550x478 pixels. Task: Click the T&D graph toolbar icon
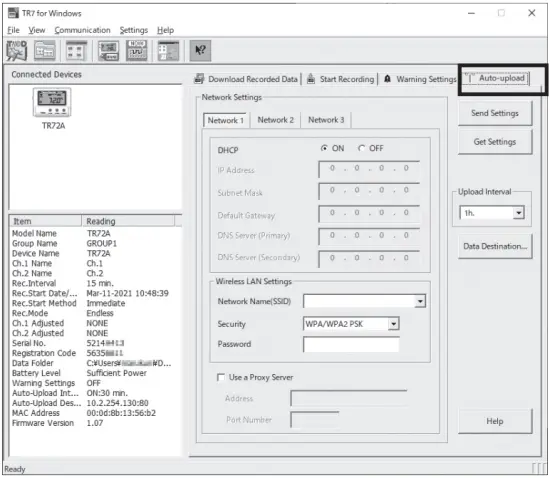(x=16, y=51)
